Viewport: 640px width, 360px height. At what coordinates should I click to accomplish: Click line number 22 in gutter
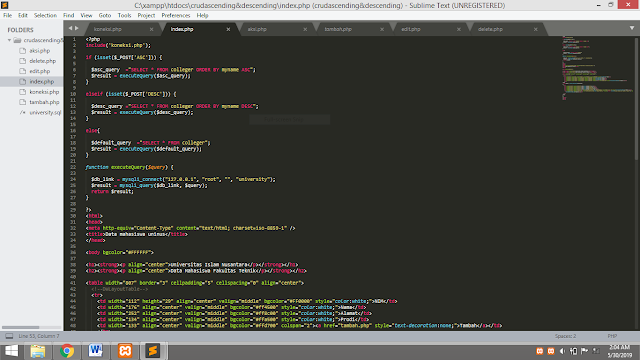pyautogui.click(x=73, y=167)
